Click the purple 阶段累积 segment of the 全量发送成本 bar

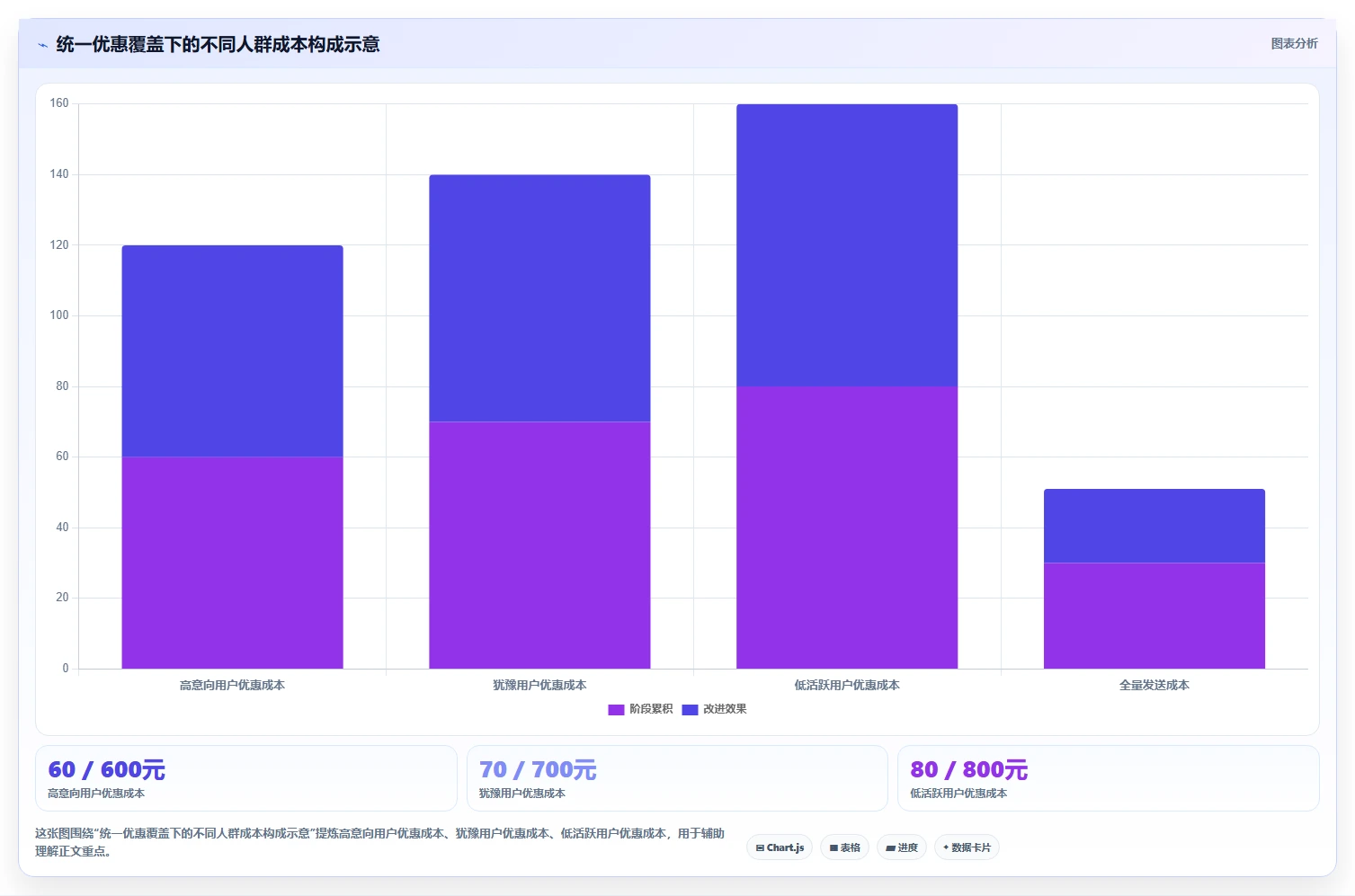pyautogui.click(x=1154, y=616)
